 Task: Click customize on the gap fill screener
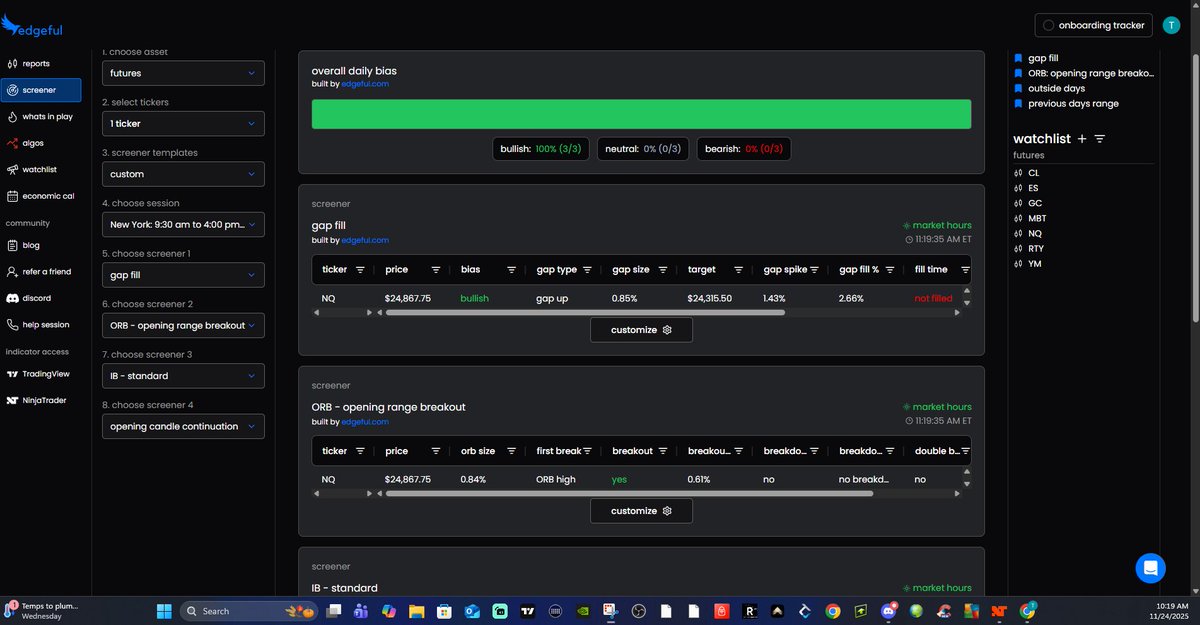coord(640,328)
